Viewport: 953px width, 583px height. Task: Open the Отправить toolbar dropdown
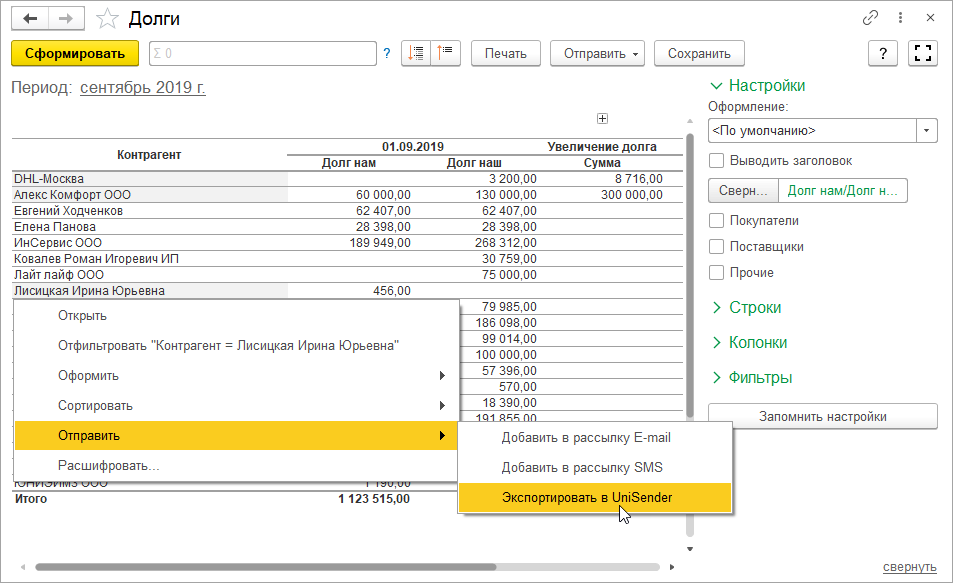click(601, 54)
